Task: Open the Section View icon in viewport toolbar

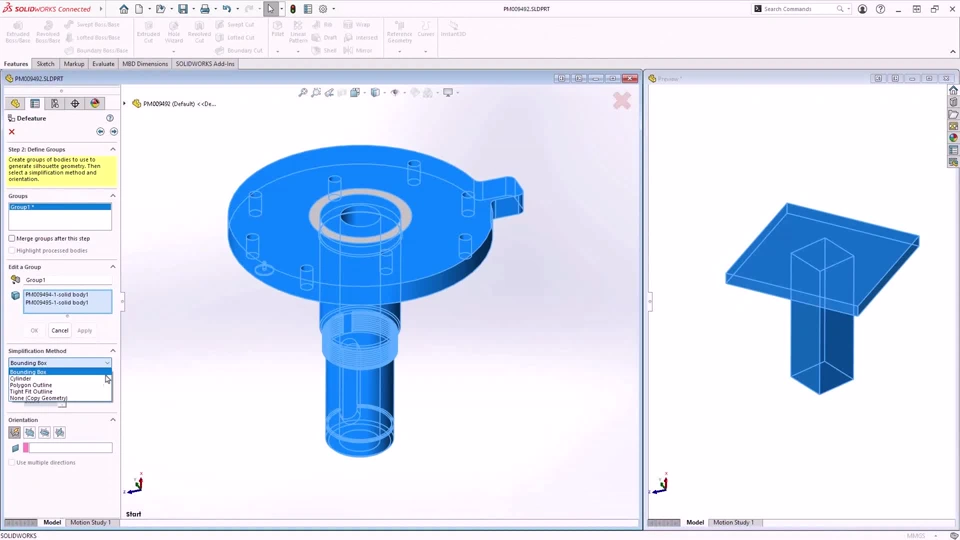Action: click(342, 92)
